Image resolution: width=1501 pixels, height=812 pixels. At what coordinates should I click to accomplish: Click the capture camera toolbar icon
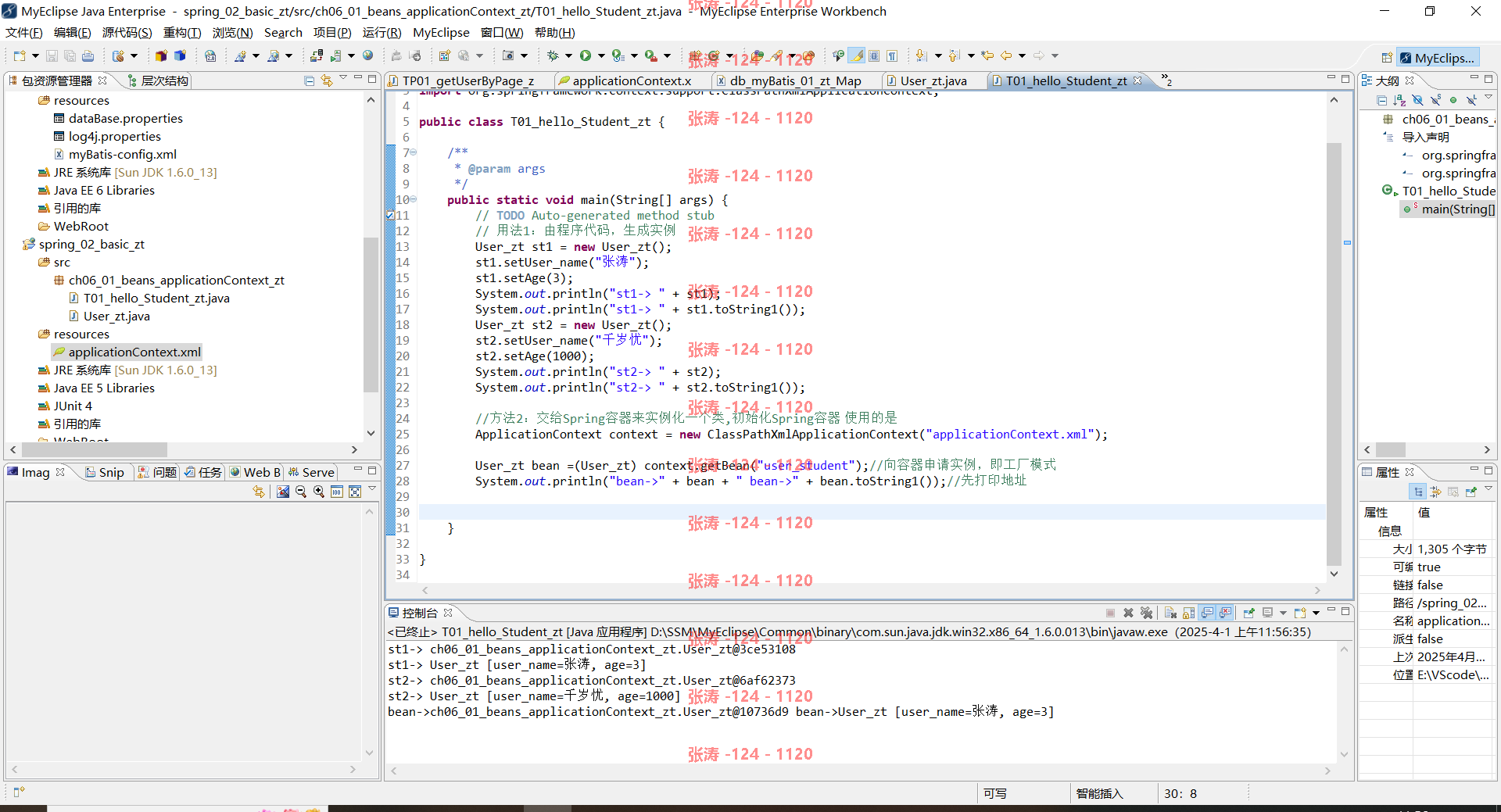point(508,55)
